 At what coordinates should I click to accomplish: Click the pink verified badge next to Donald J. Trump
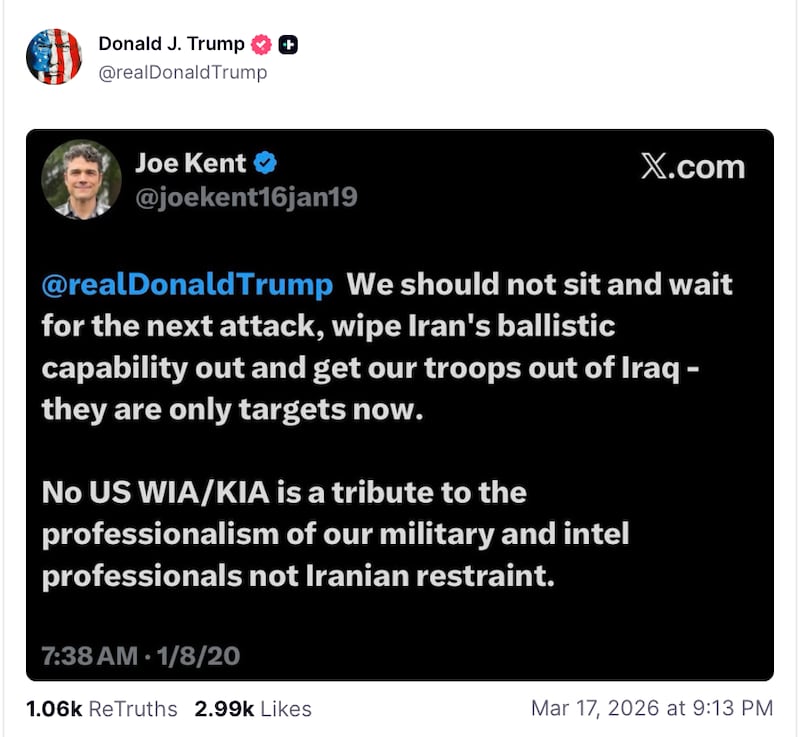[x=262, y=43]
